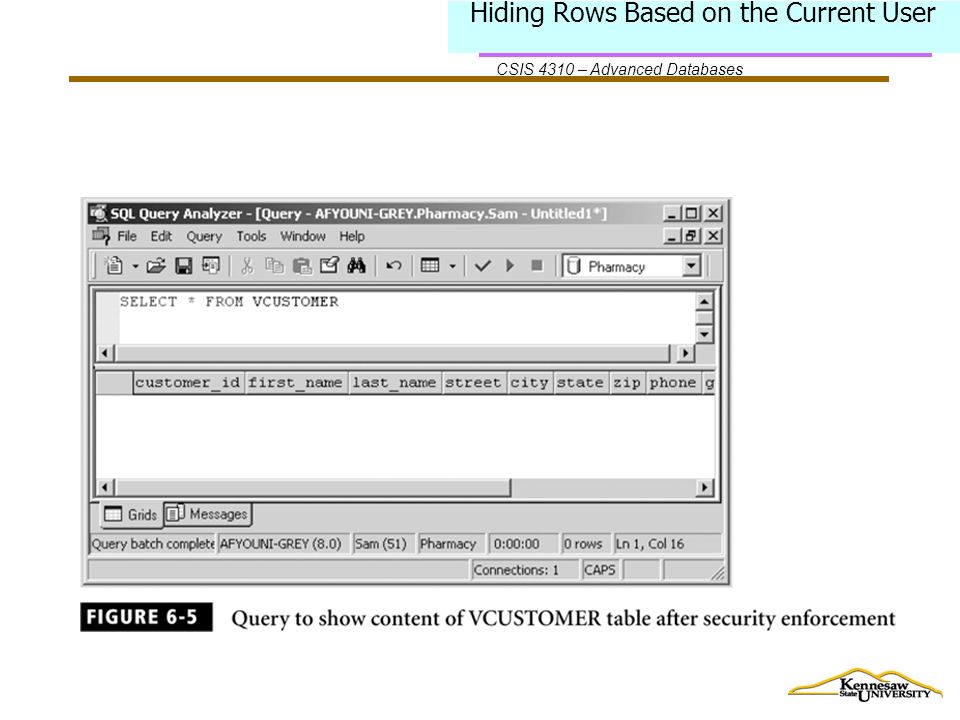Click the Find binoculars icon
960x720 pixels.
(x=356, y=266)
